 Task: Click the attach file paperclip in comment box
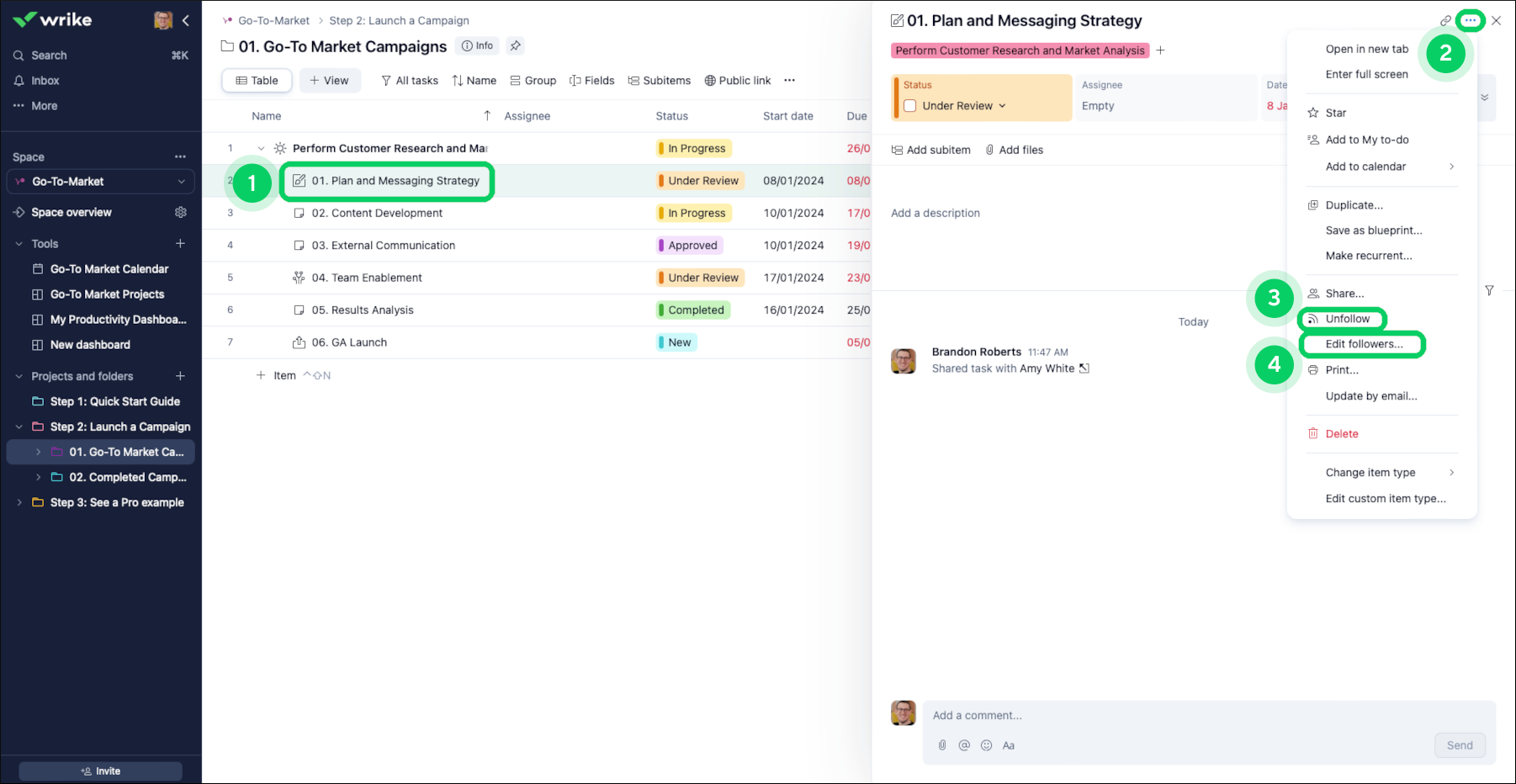pyautogui.click(x=942, y=745)
